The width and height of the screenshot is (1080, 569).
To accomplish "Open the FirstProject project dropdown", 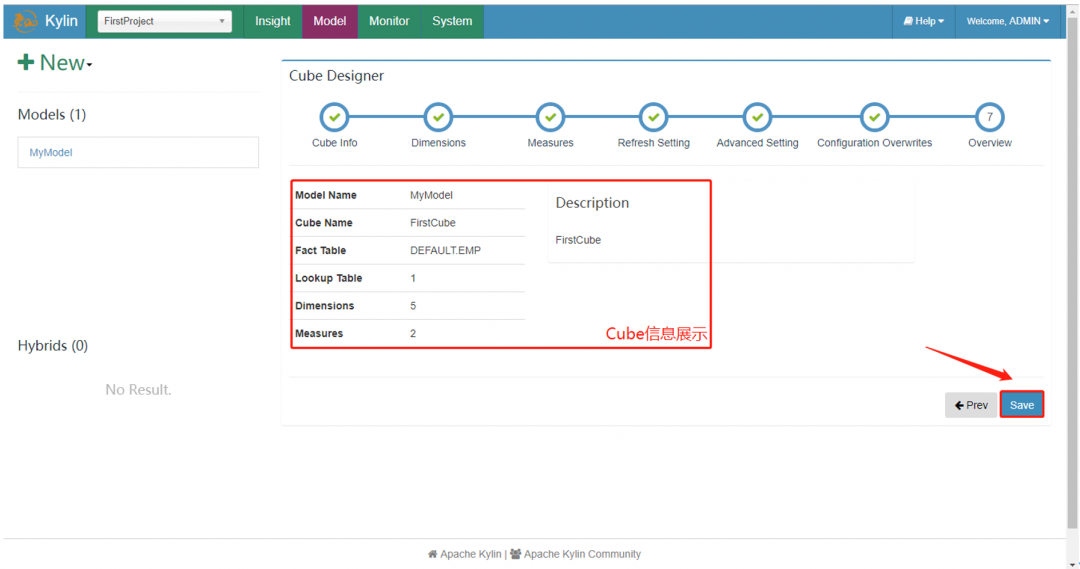I will 165,21.
